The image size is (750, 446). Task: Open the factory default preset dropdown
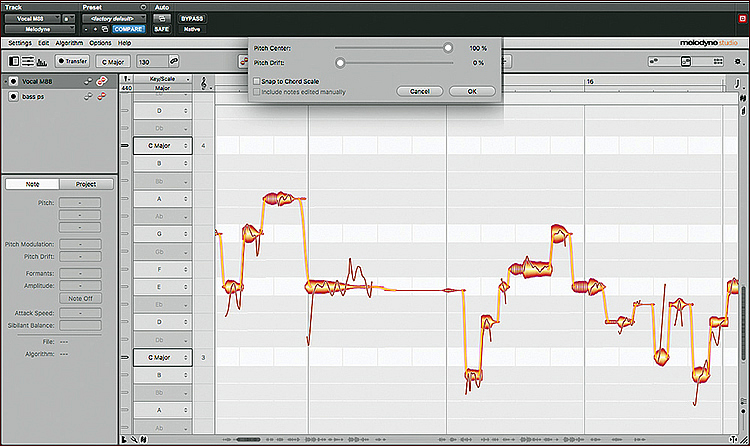112,19
